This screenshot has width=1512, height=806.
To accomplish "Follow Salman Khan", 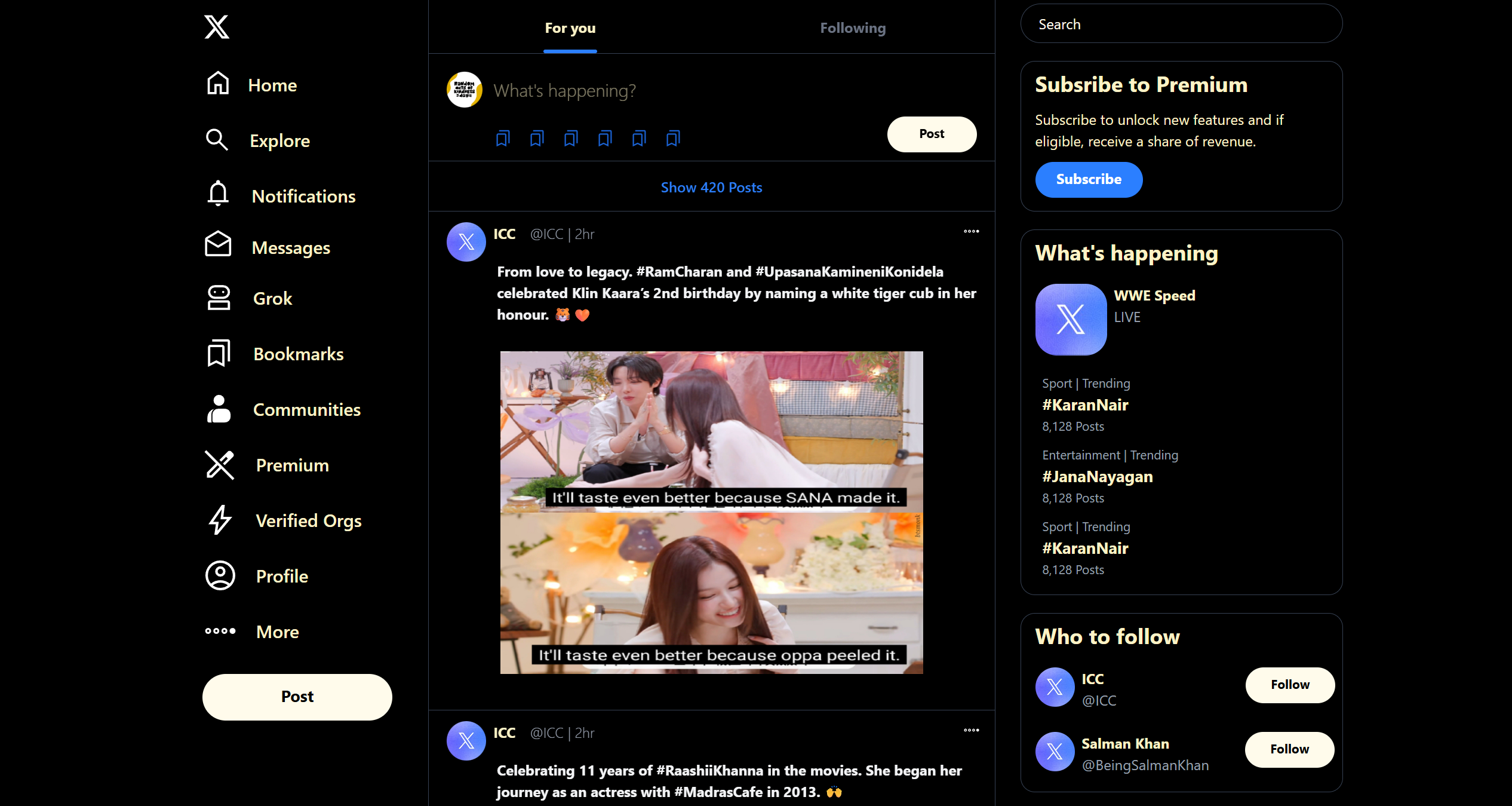I will 1289,749.
